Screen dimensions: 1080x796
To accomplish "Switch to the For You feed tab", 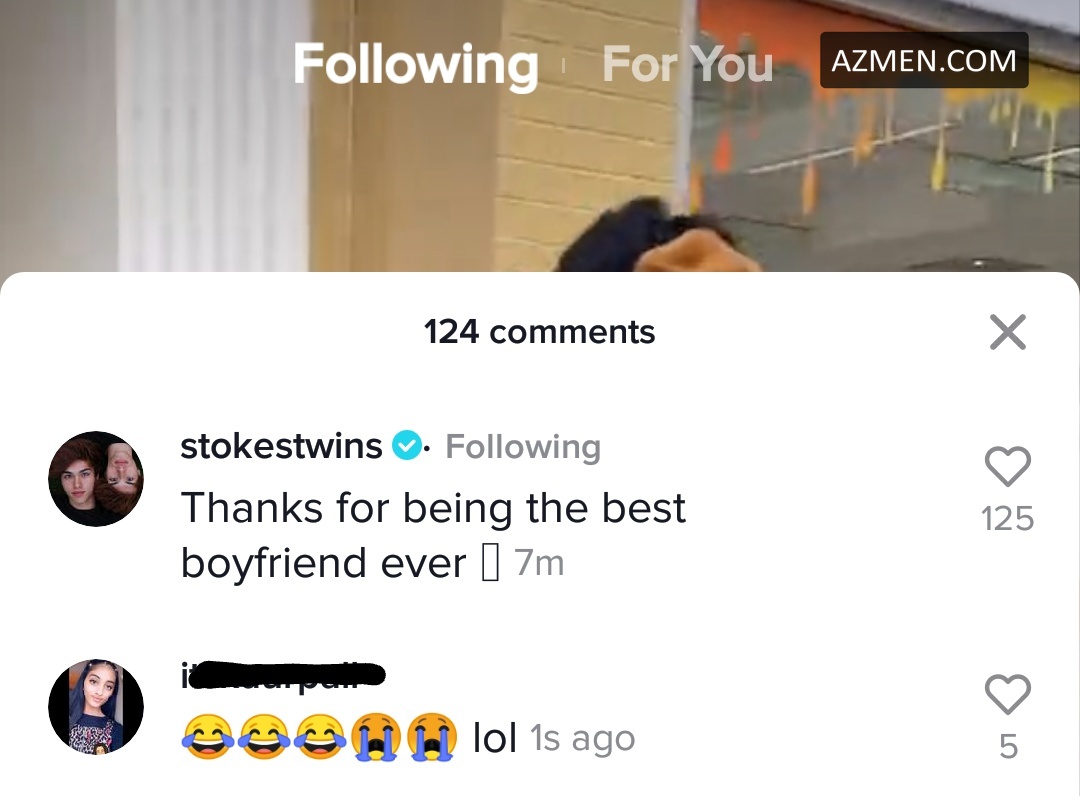I will (687, 64).
